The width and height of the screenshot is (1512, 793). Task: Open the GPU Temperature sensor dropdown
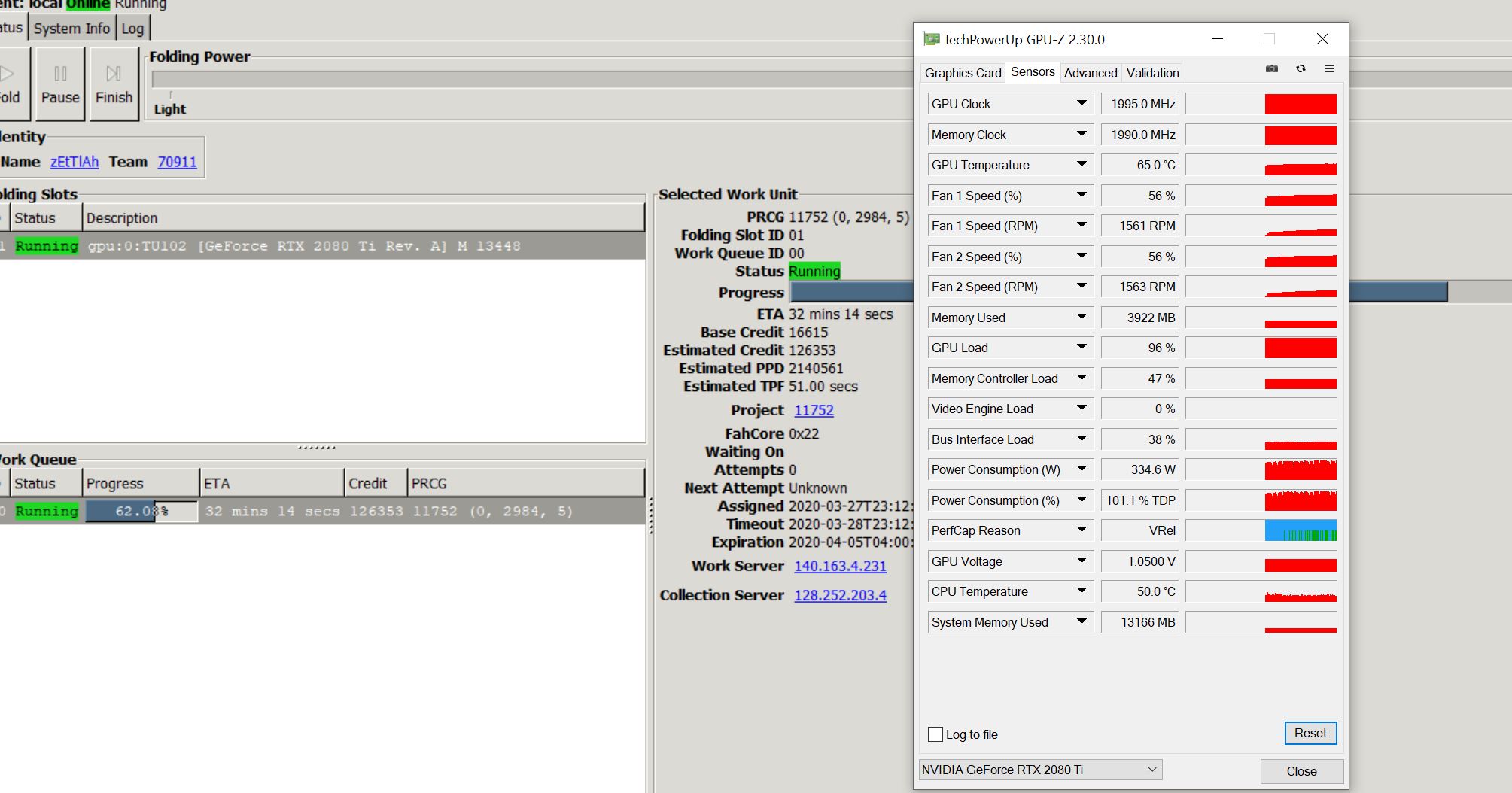tap(1082, 164)
